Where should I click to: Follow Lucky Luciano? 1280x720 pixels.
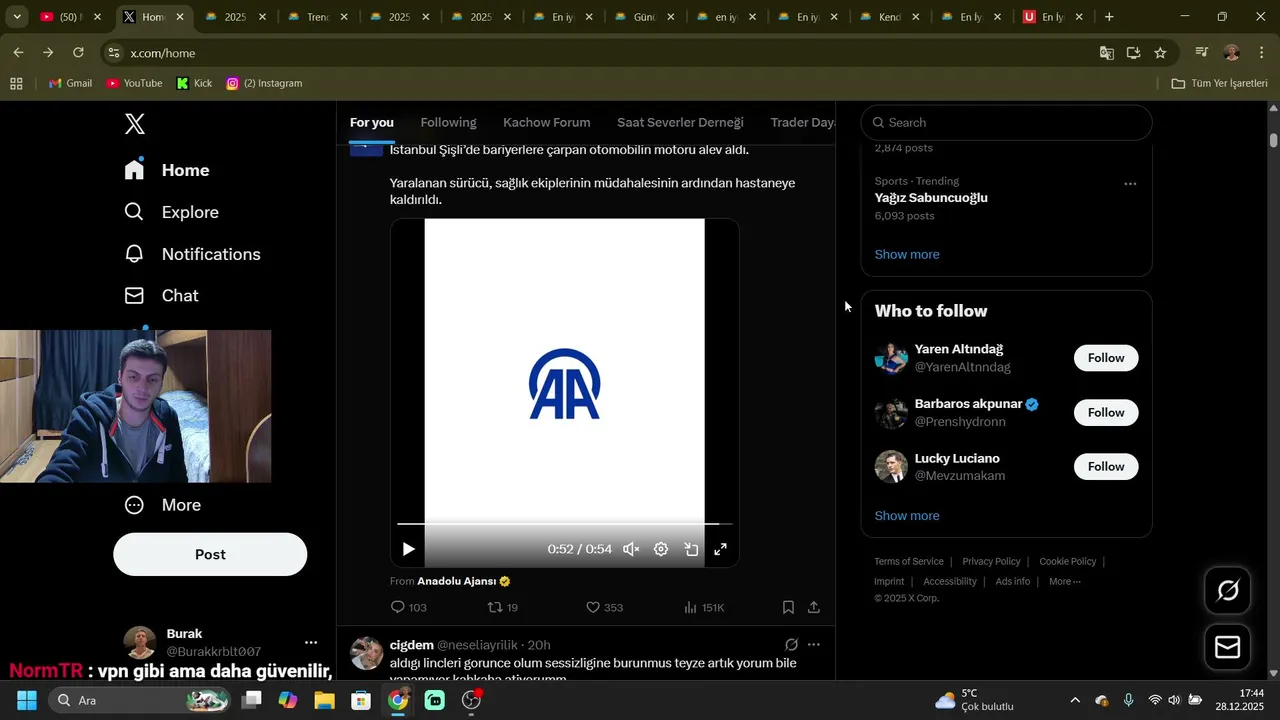[x=1106, y=466]
